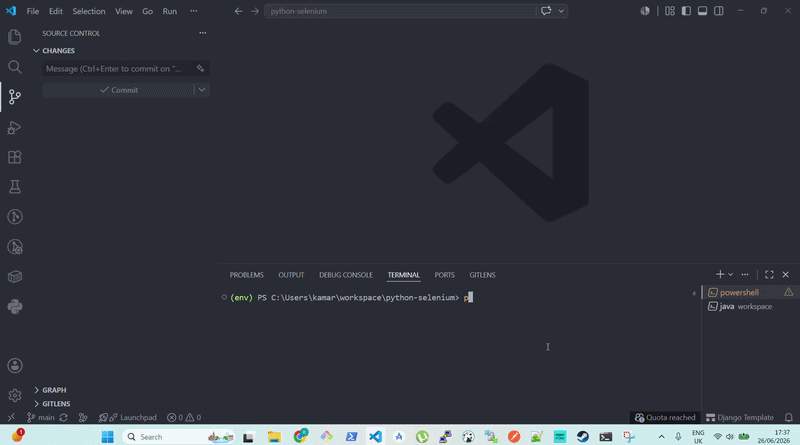Toggle the primary side bar
The width and height of the screenshot is (800, 445).
point(686,11)
